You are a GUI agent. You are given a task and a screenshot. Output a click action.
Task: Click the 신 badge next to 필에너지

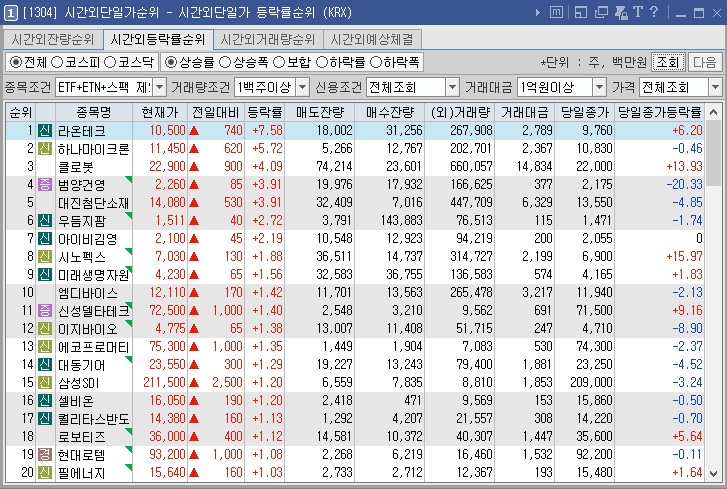tap(45, 473)
